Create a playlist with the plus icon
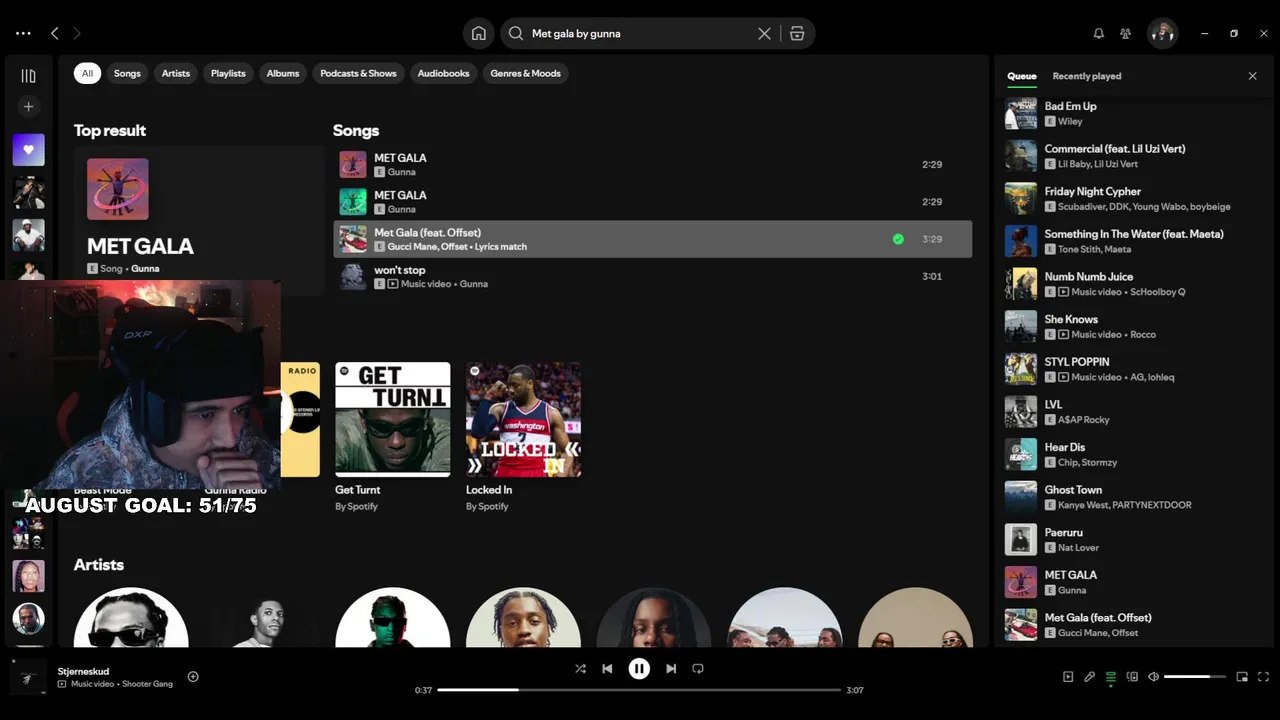1280x720 pixels. coord(28,106)
